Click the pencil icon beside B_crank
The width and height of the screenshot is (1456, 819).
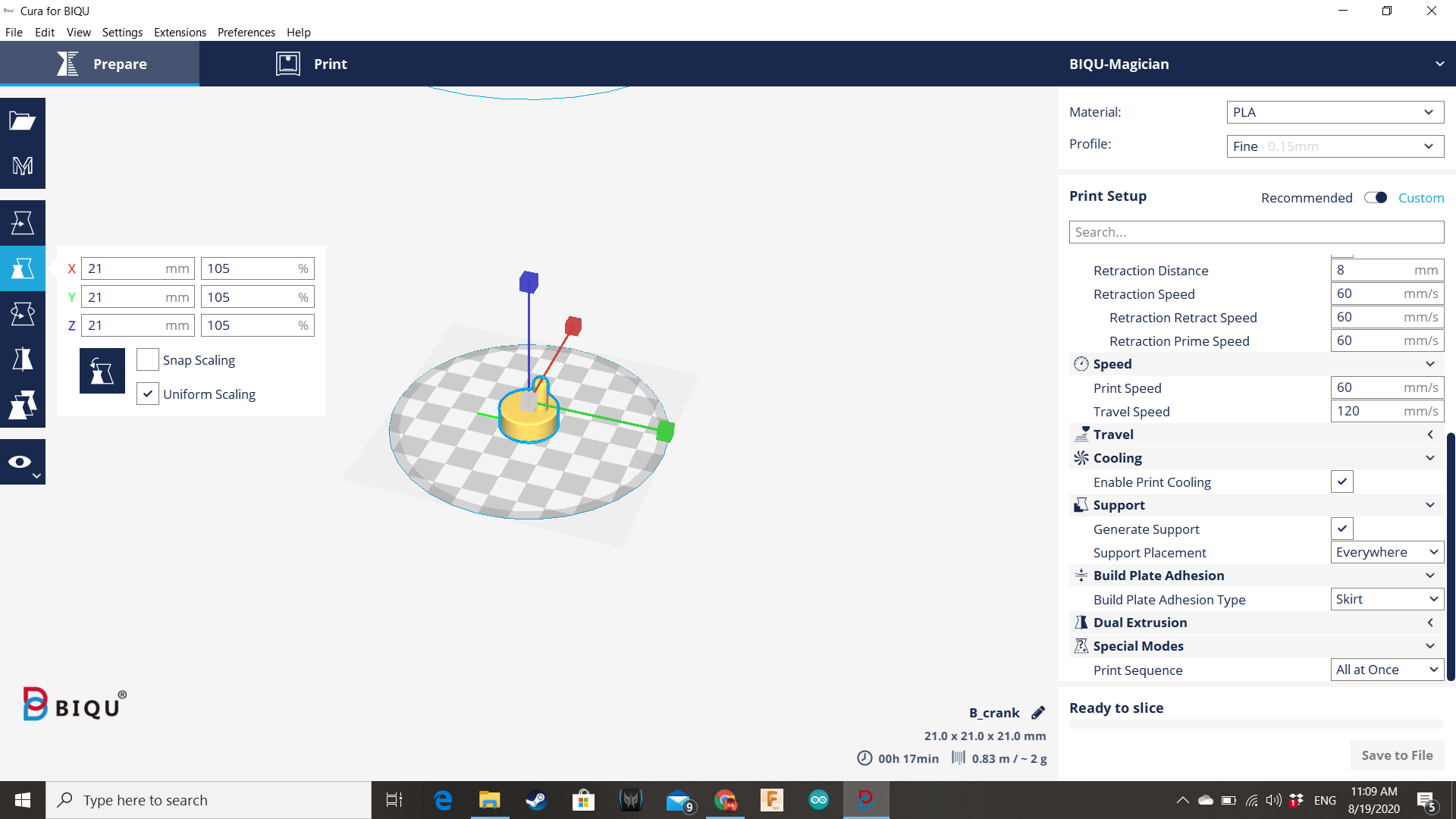(1038, 713)
